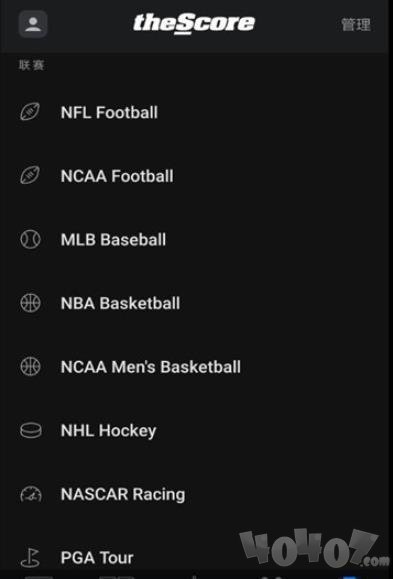View NHL Hockey scores

coord(109,431)
